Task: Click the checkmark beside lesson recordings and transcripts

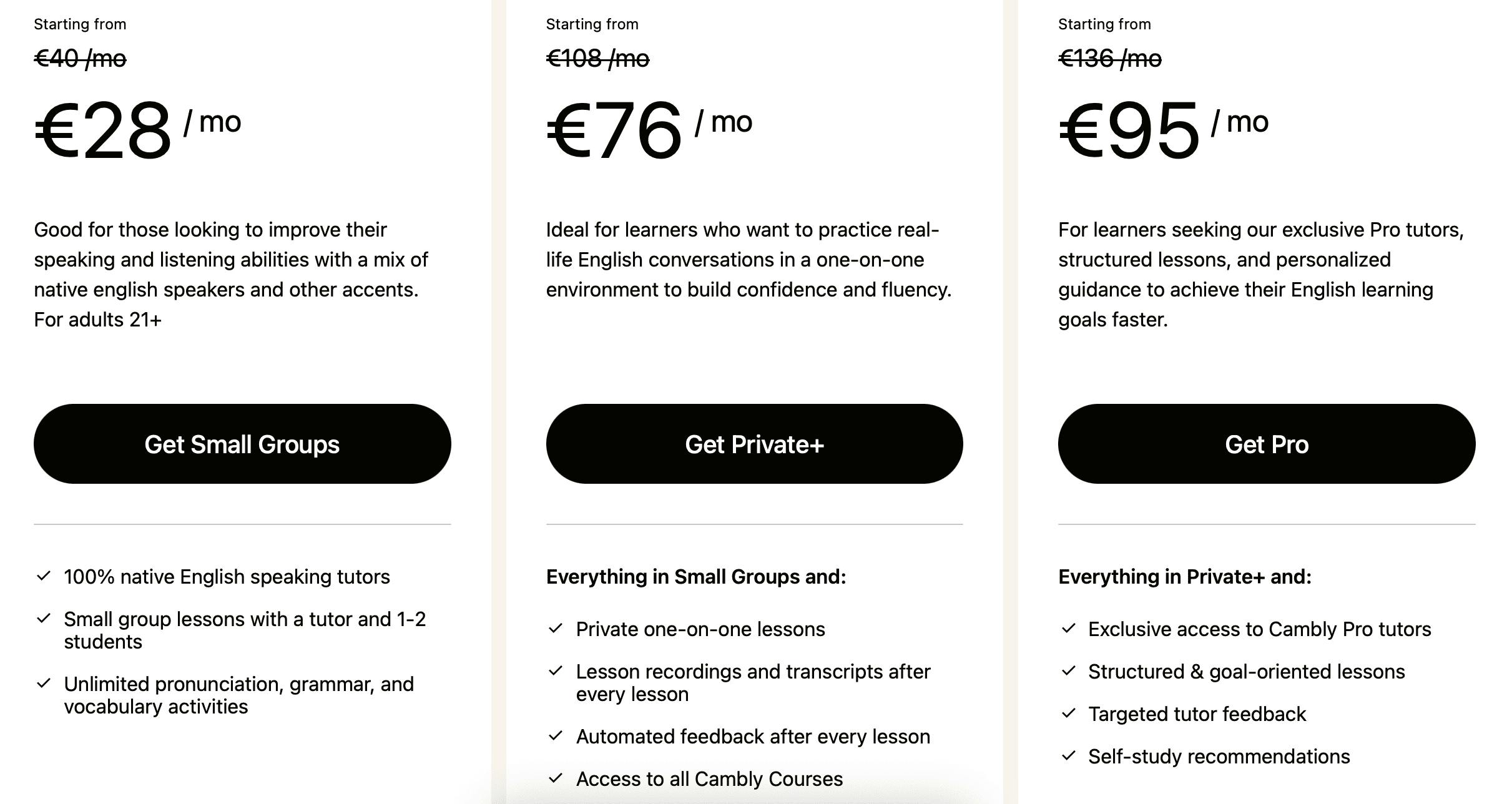Action: [x=556, y=672]
